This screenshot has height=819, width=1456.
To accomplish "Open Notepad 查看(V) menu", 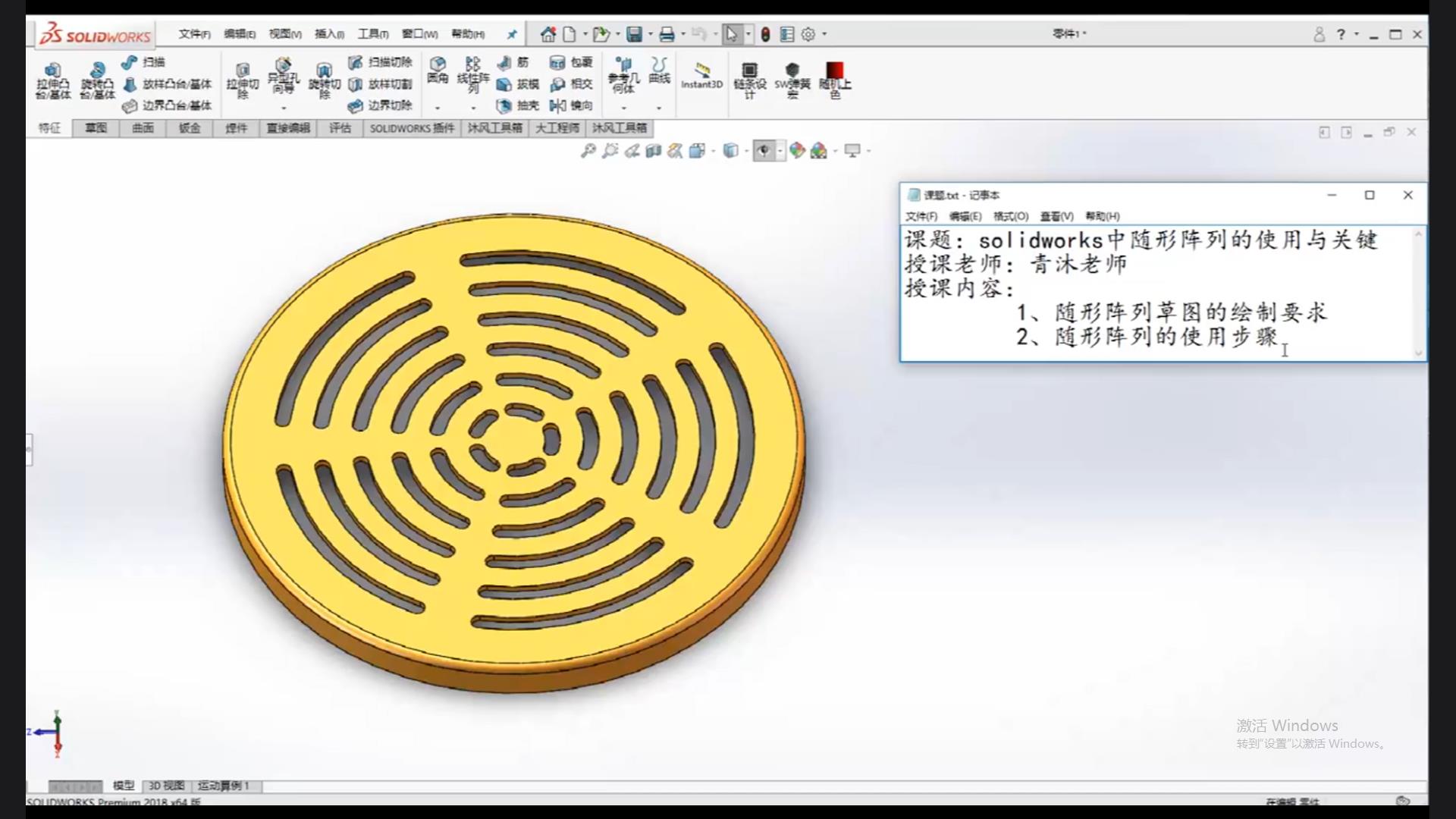I will (1056, 216).
